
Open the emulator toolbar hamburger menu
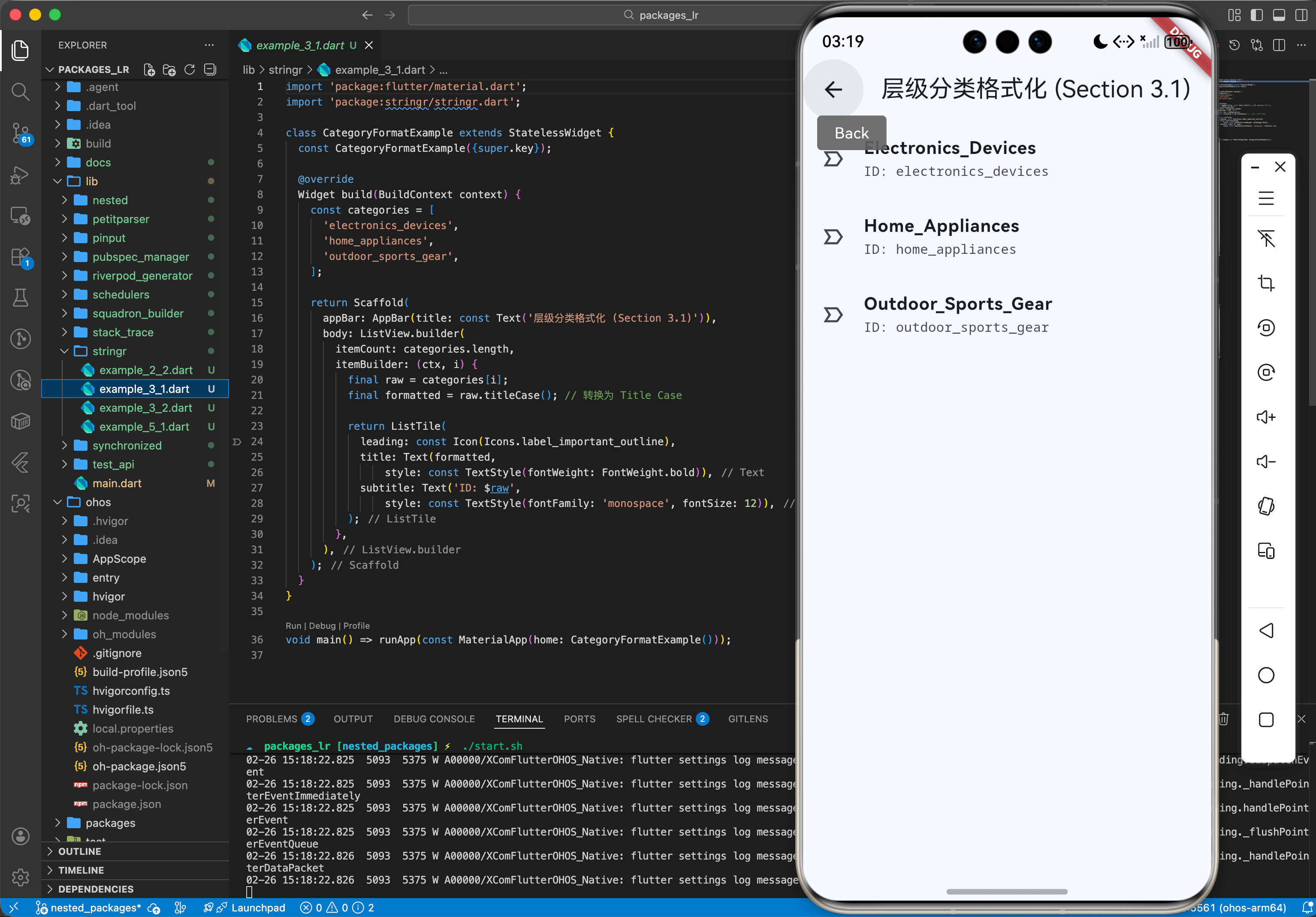(x=1266, y=198)
